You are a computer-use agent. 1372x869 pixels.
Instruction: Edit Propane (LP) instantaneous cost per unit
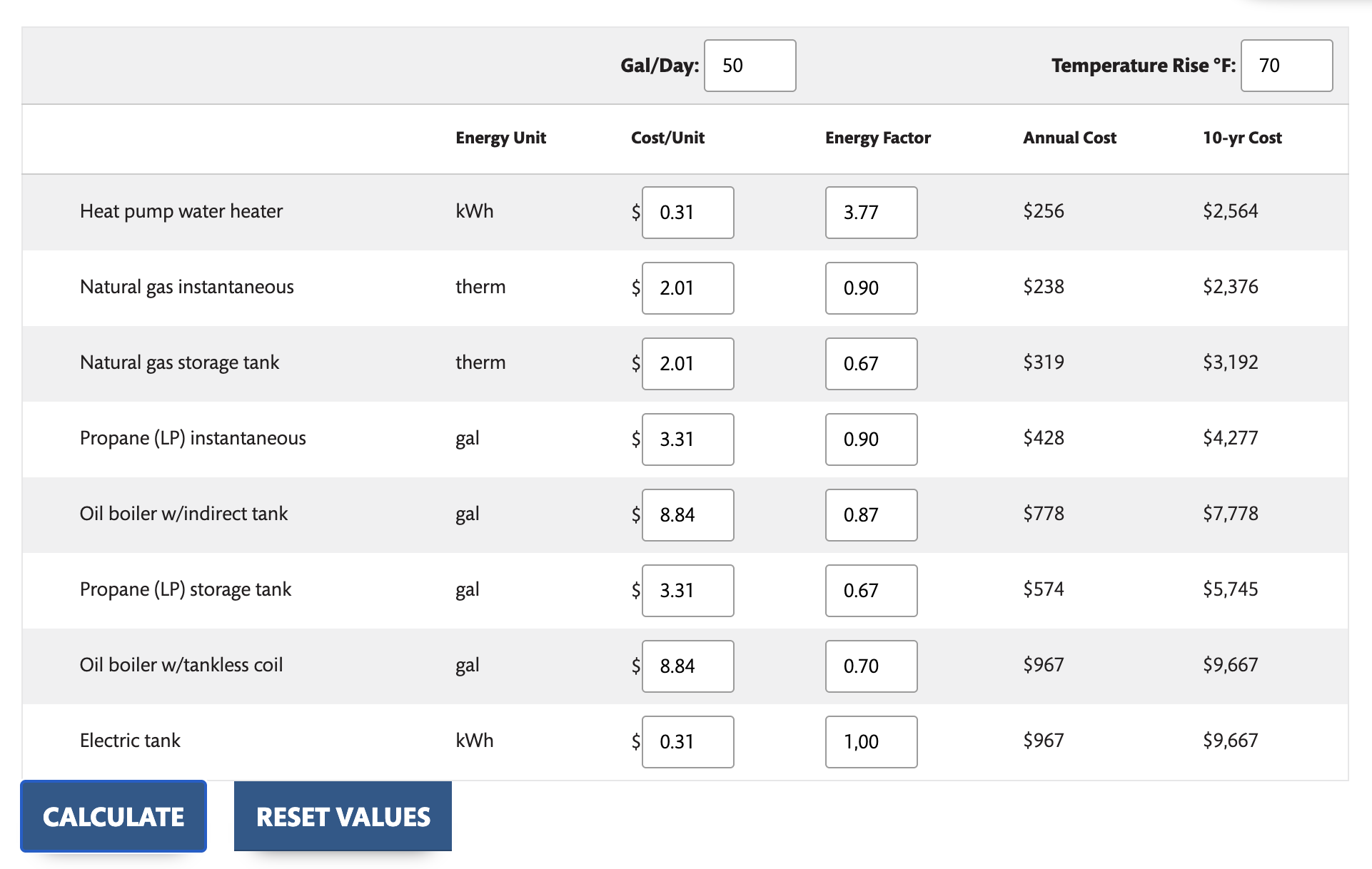[688, 439]
